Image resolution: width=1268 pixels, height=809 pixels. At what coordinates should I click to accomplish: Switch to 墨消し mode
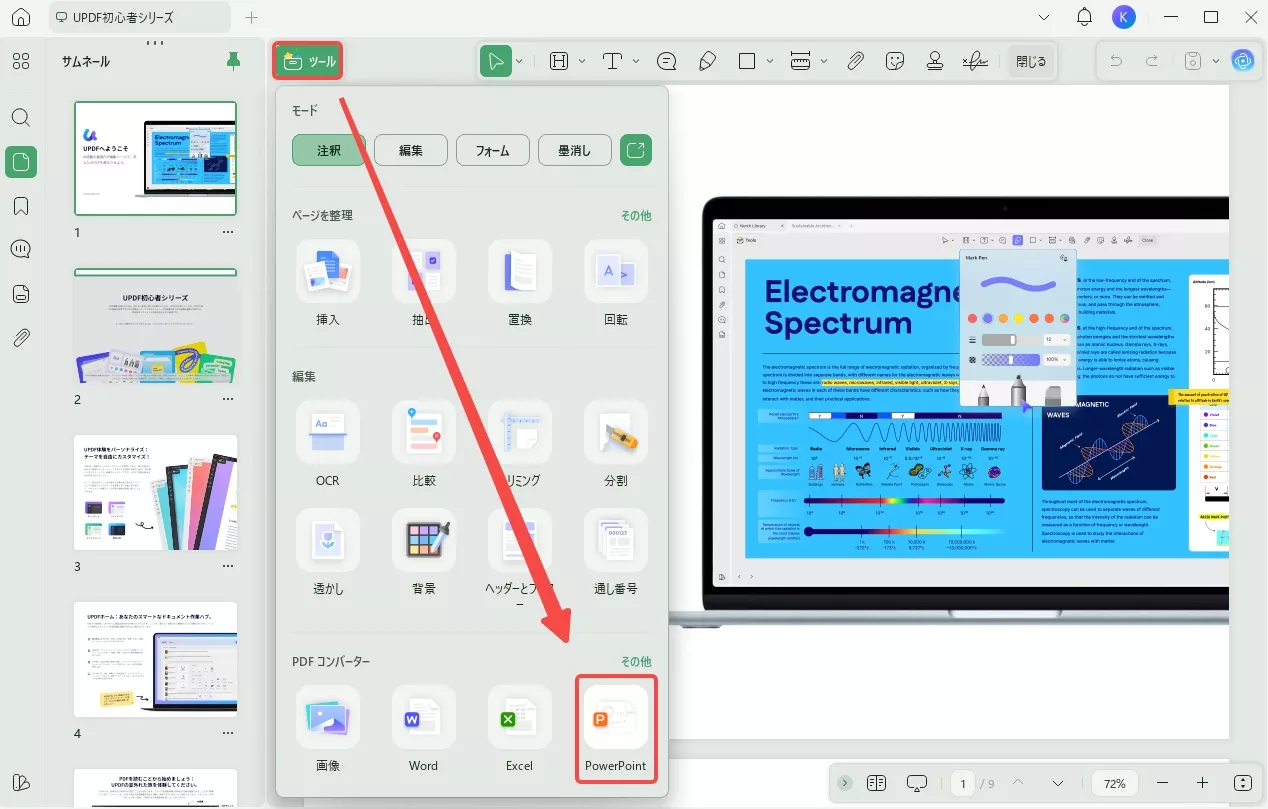coord(575,150)
